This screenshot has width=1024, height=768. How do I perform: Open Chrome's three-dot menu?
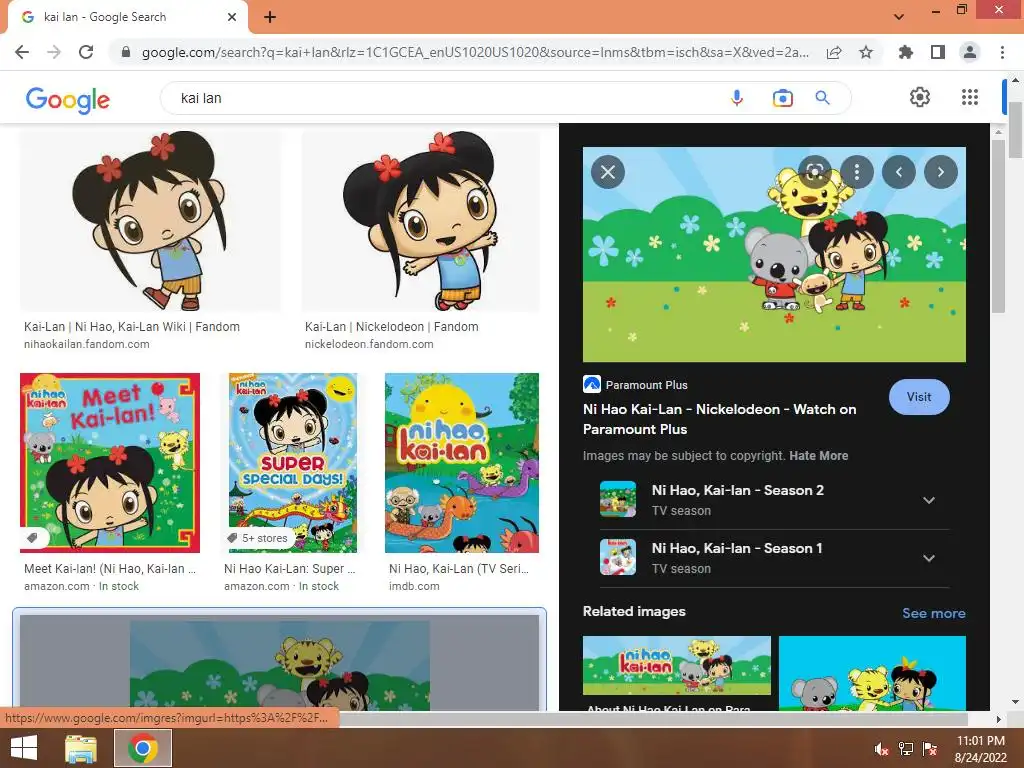[1002, 52]
